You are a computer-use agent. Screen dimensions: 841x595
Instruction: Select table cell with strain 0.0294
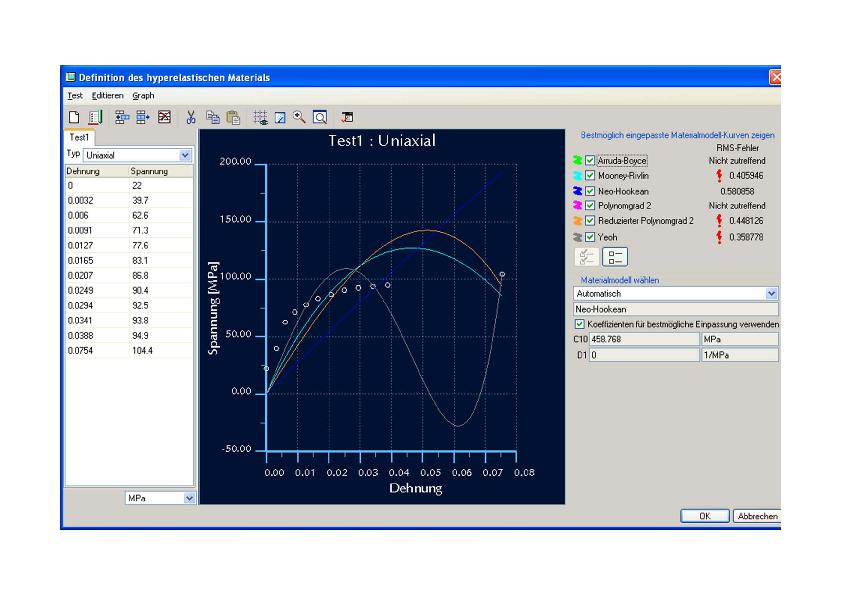[x=97, y=305]
